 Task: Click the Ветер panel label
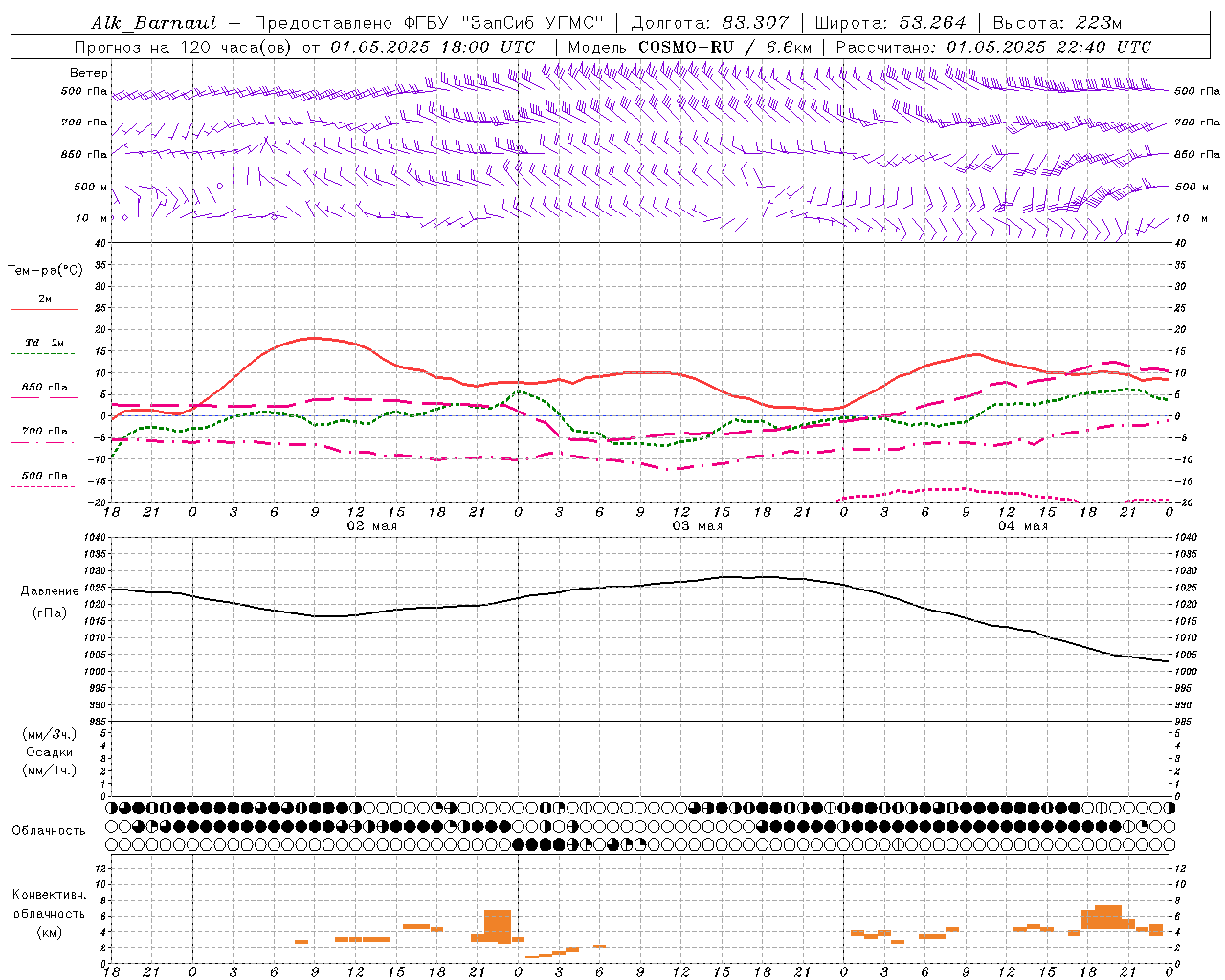89,73
